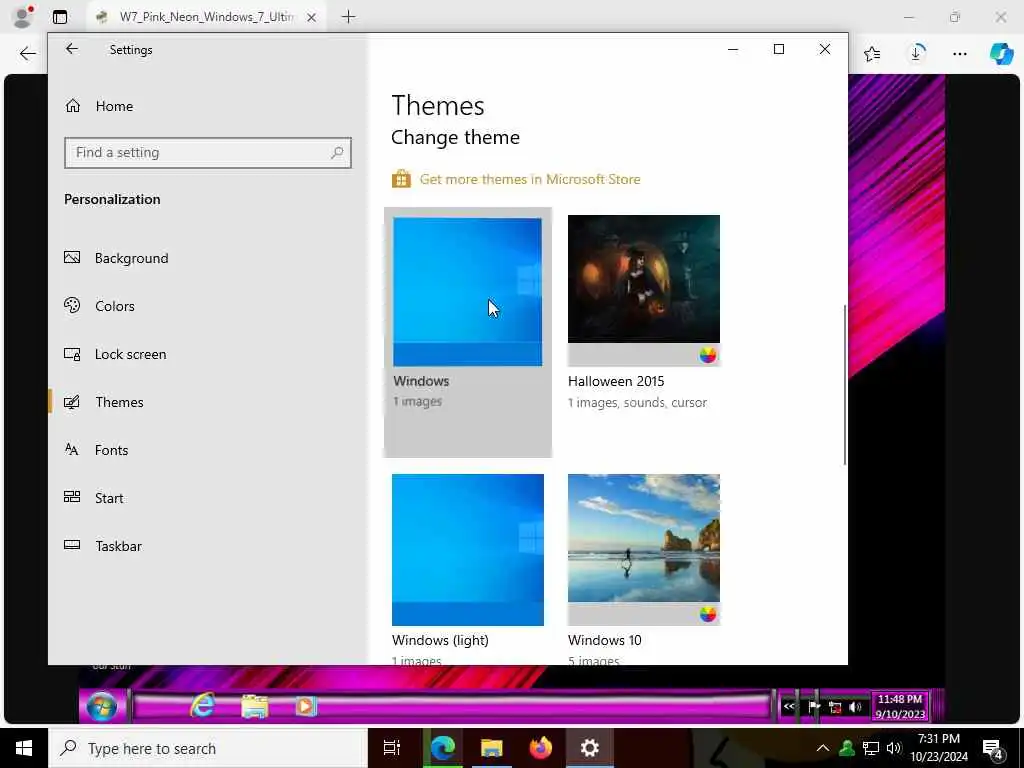Open Edge favorites star icon

click(872, 54)
